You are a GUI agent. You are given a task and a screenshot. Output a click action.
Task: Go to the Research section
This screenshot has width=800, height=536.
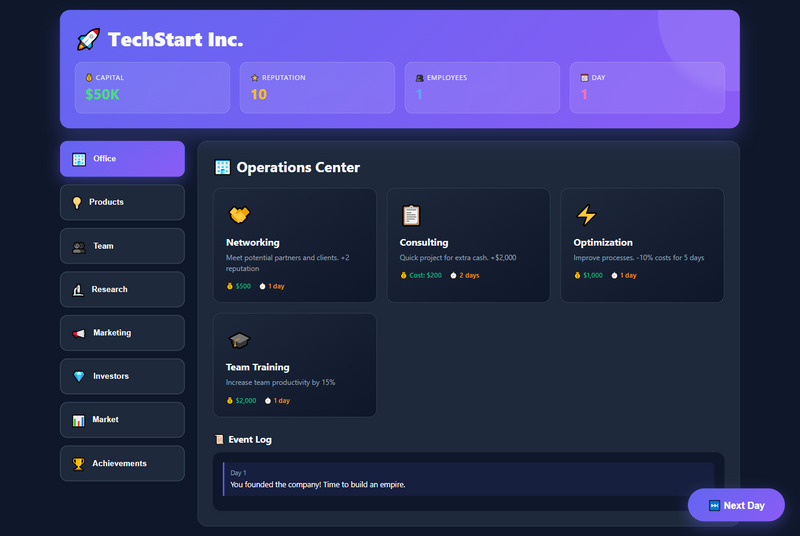pos(122,289)
